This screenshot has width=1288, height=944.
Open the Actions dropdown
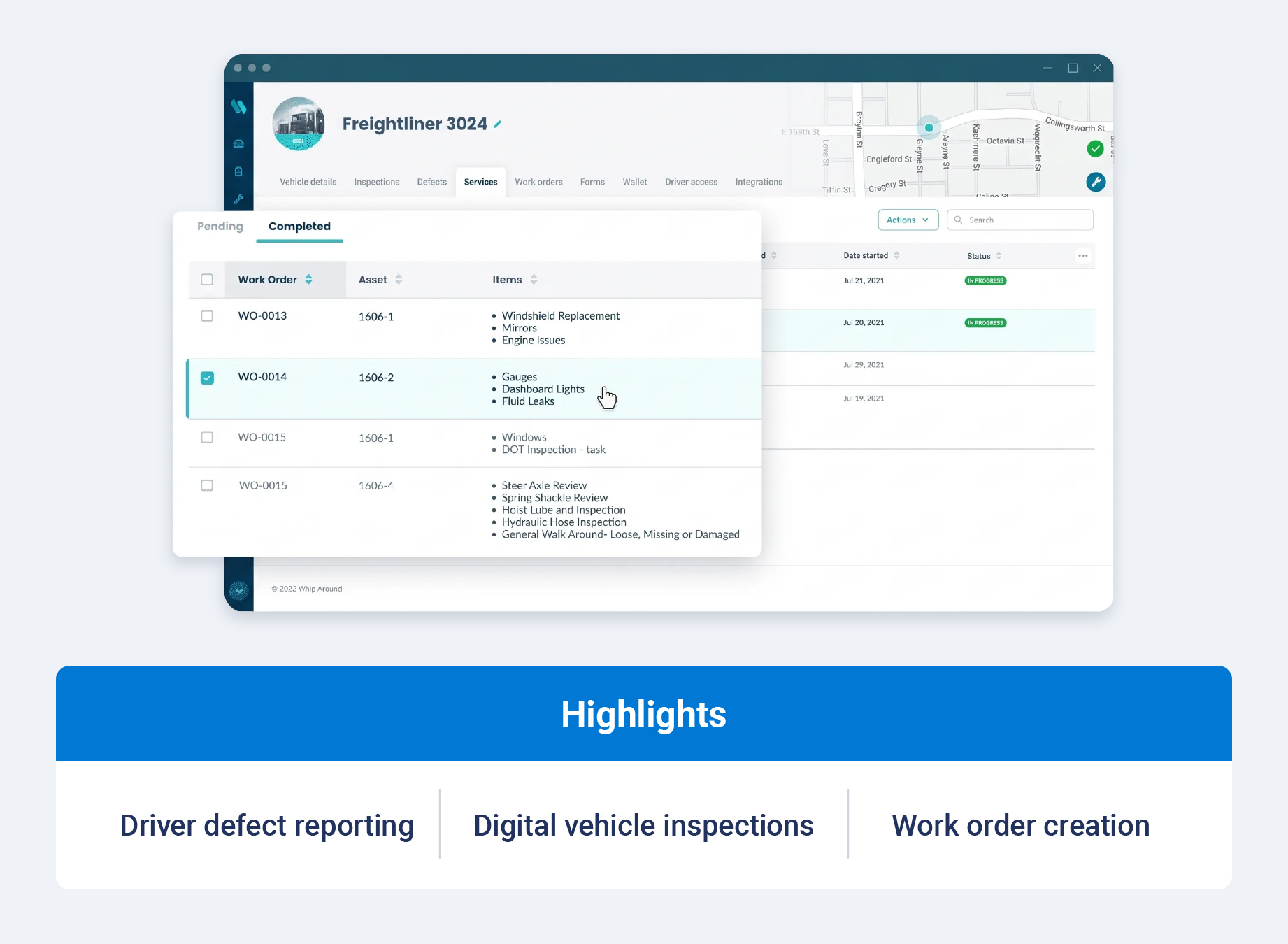[908, 220]
